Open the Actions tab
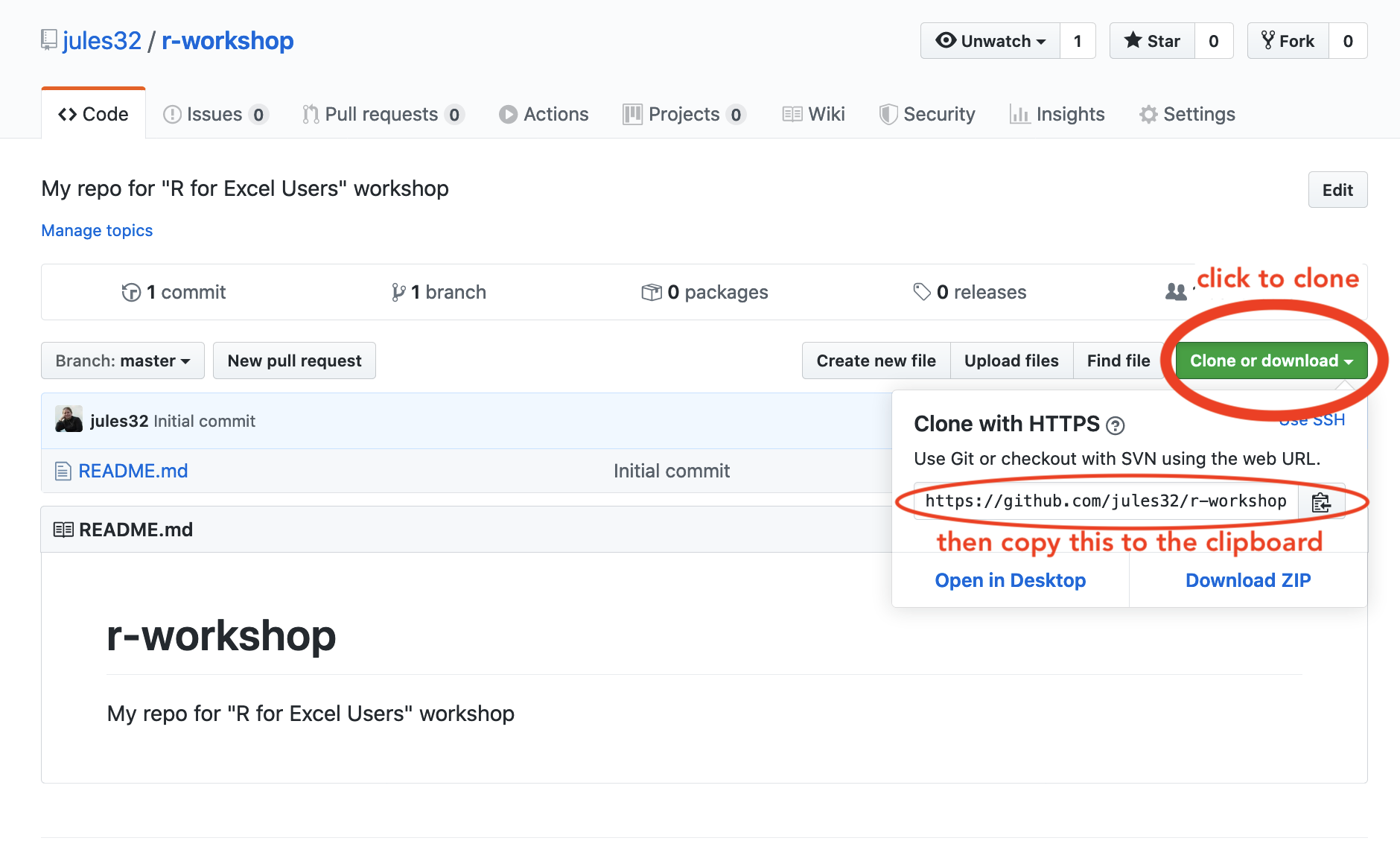The image size is (1400, 867). [544, 114]
